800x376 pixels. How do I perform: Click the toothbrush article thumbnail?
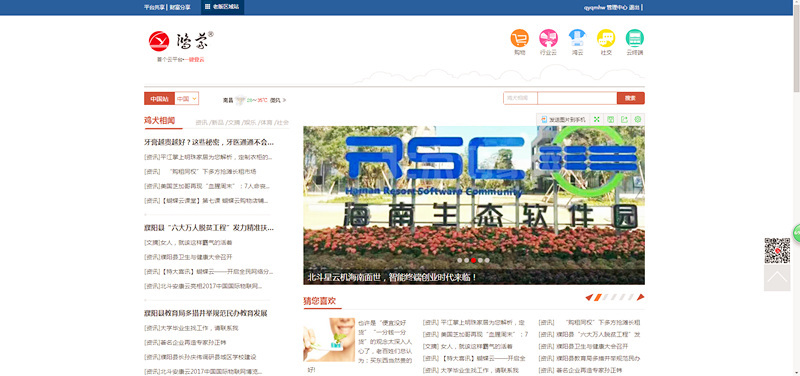click(x=329, y=340)
